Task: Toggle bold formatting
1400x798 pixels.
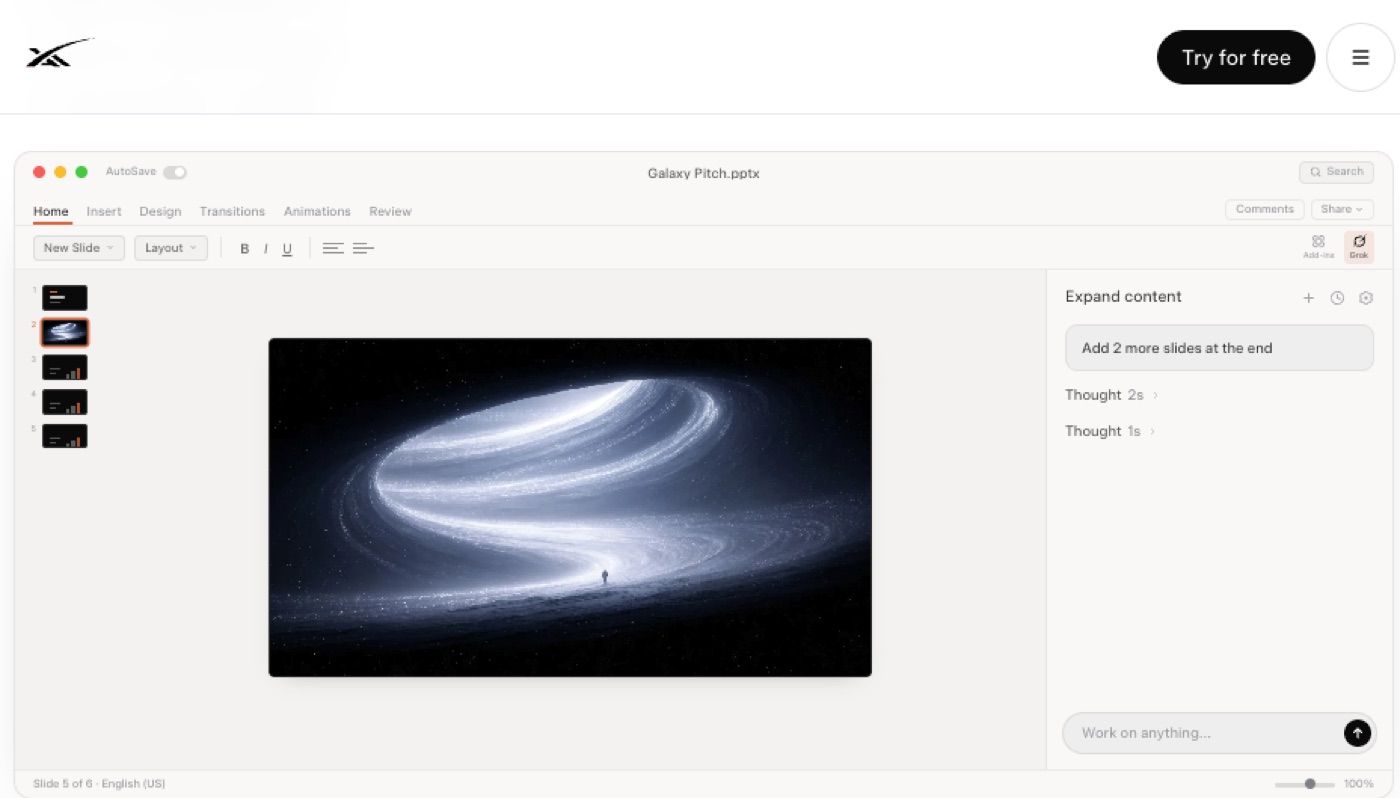Action: tap(244, 249)
